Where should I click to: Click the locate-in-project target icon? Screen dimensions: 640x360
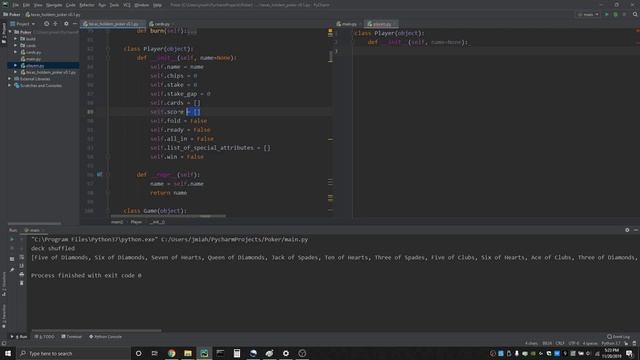[x=47, y=24]
